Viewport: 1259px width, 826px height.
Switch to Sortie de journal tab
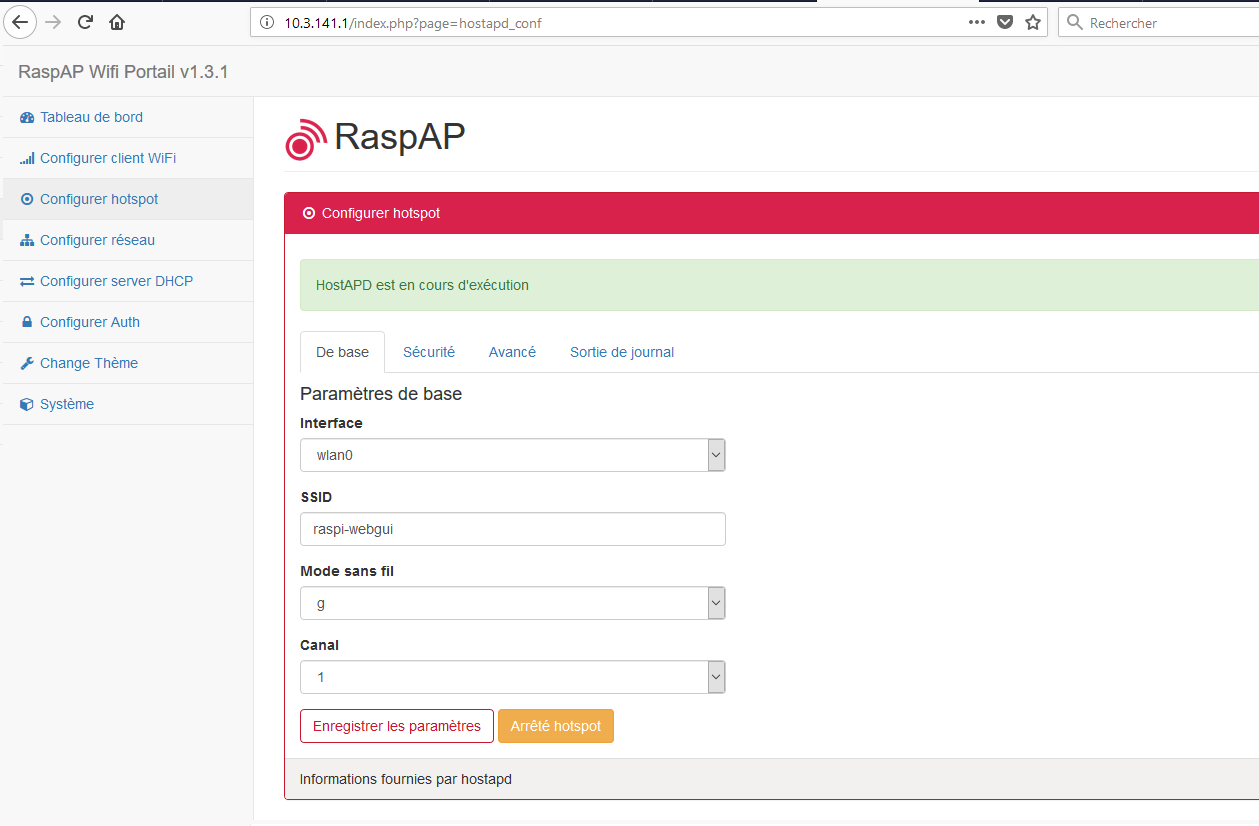pyautogui.click(x=622, y=352)
